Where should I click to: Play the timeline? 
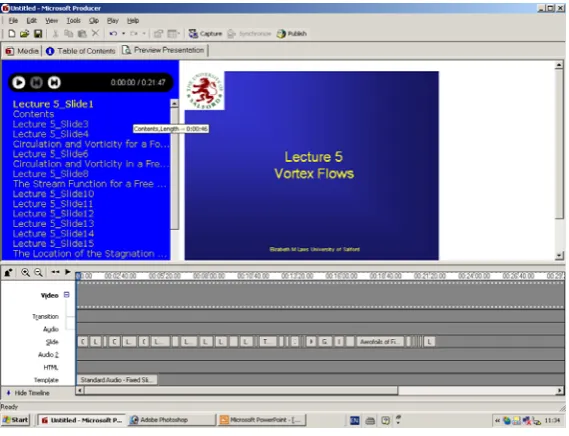pyautogui.click(x=67, y=272)
